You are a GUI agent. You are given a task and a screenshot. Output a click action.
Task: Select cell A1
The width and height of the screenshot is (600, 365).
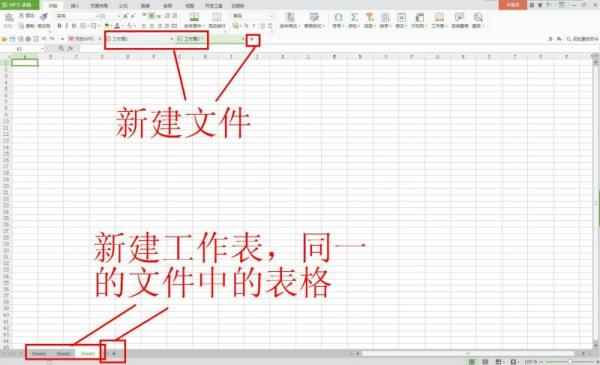25,63
